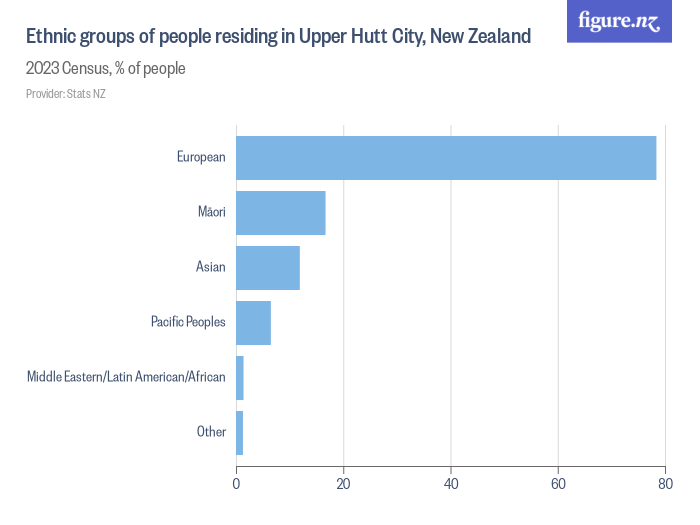The width and height of the screenshot is (700, 525).
Task: Click the 20 tick on x-axis
Action: 343,484
